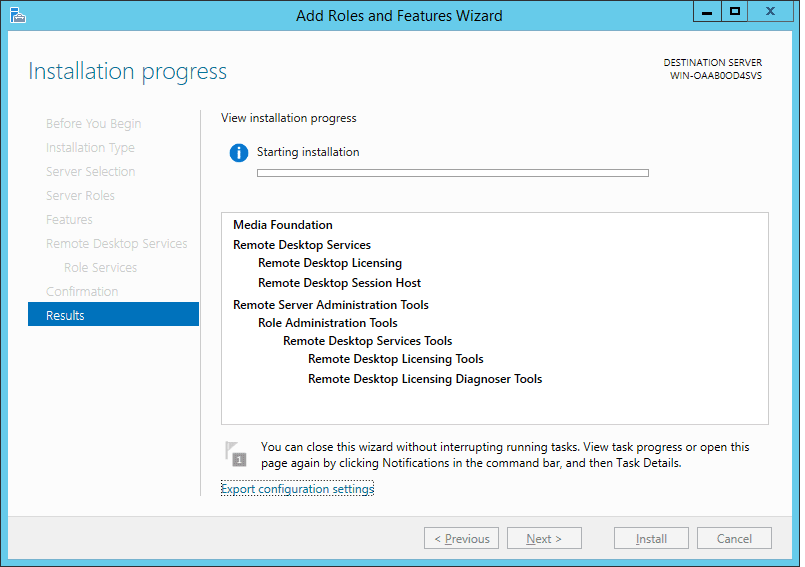Select Before You Begin step
Screen dimensions: 805x567
point(93,123)
